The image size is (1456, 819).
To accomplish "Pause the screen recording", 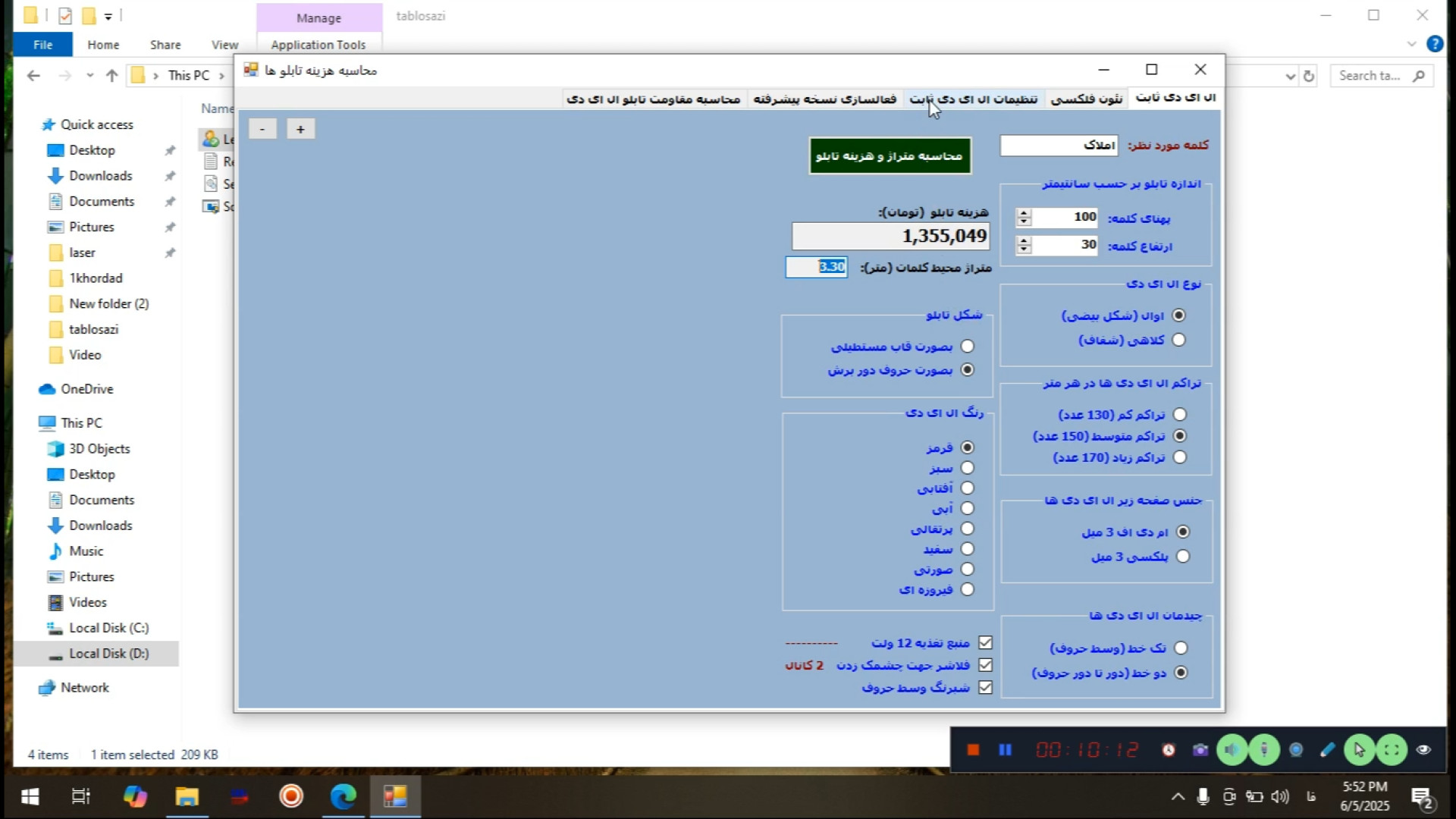I will (x=1006, y=750).
